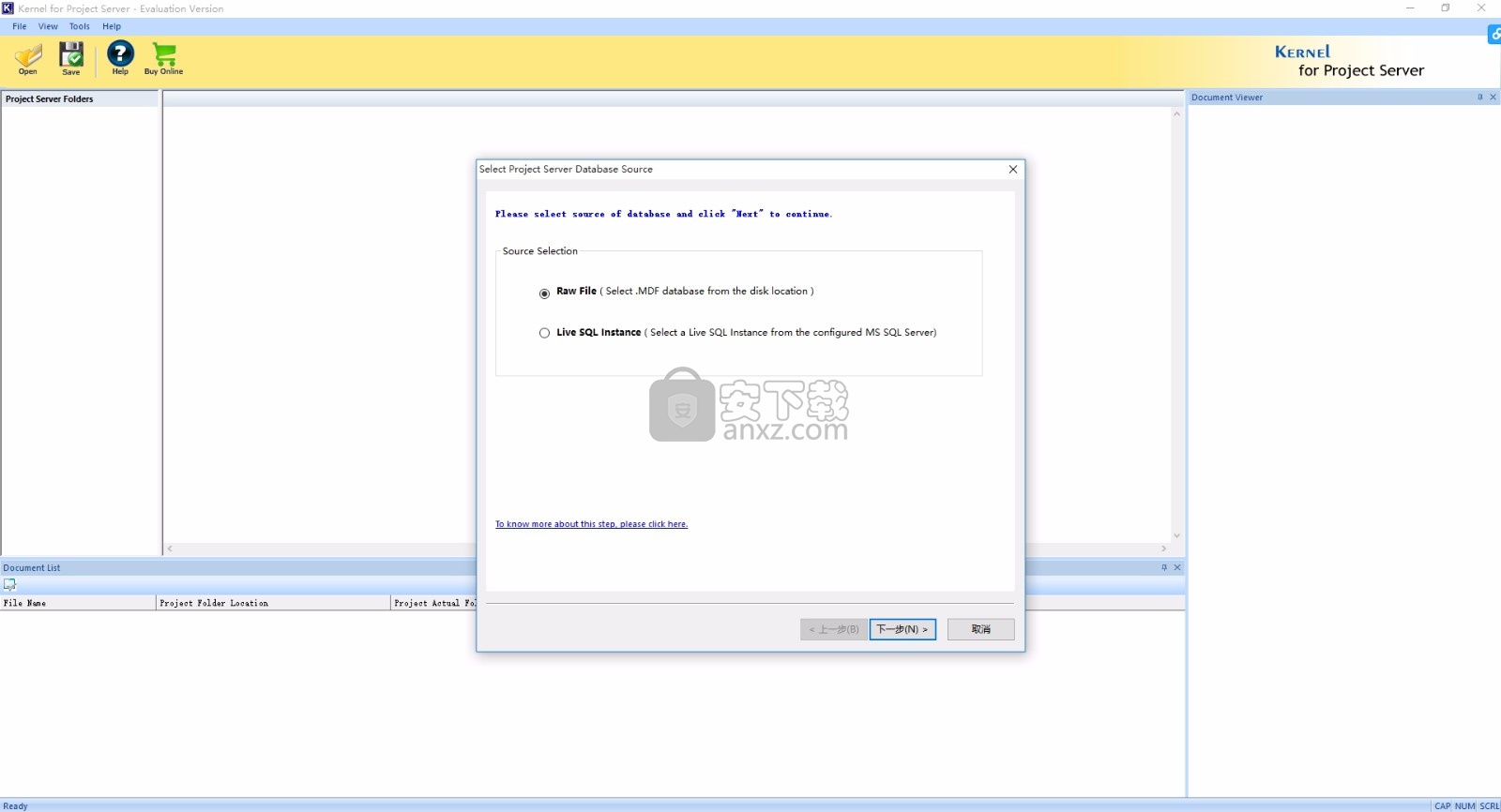
Task: Click the Save toolbar icon
Action: pos(71,58)
